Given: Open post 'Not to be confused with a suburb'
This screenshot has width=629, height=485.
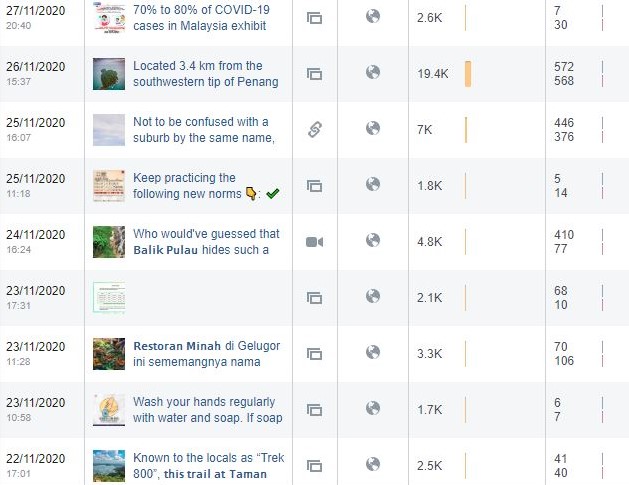Looking at the screenshot, I should (x=204, y=130).
